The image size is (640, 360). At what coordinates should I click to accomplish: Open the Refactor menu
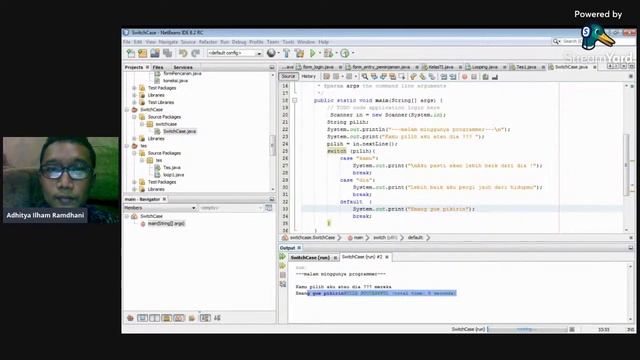coord(208,42)
